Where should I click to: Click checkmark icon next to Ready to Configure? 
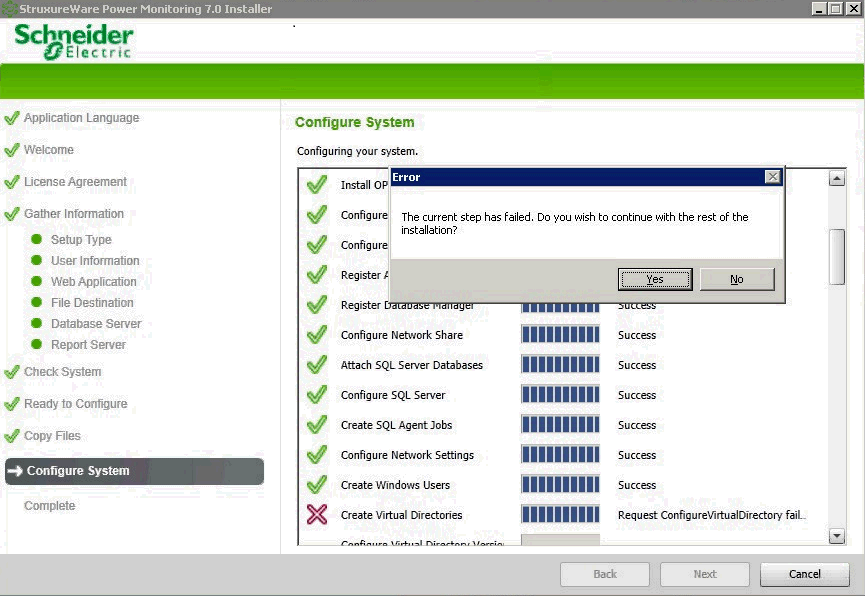tap(12, 405)
